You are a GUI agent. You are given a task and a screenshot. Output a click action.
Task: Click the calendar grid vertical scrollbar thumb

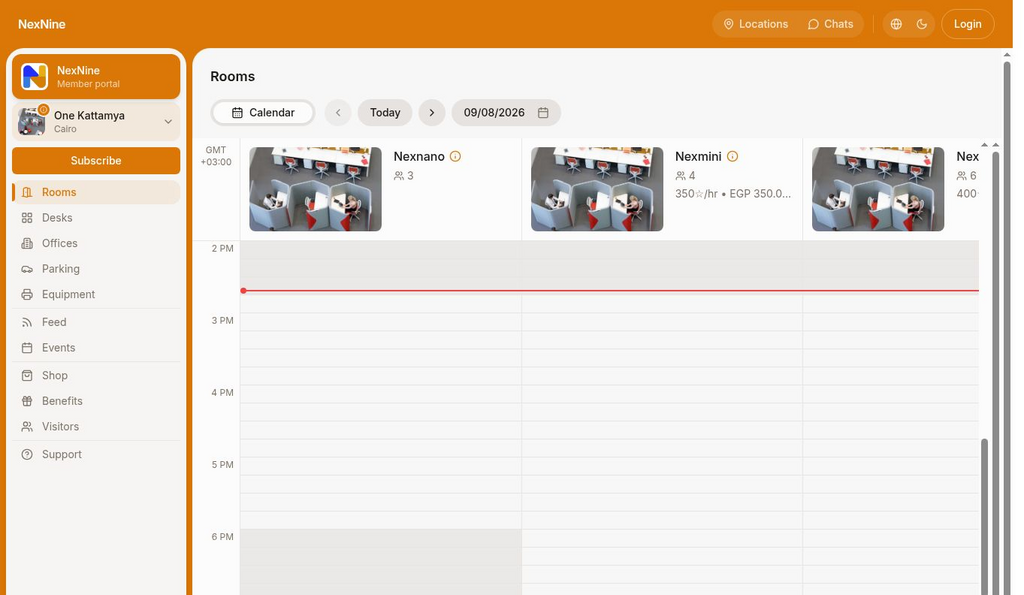coord(984,516)
